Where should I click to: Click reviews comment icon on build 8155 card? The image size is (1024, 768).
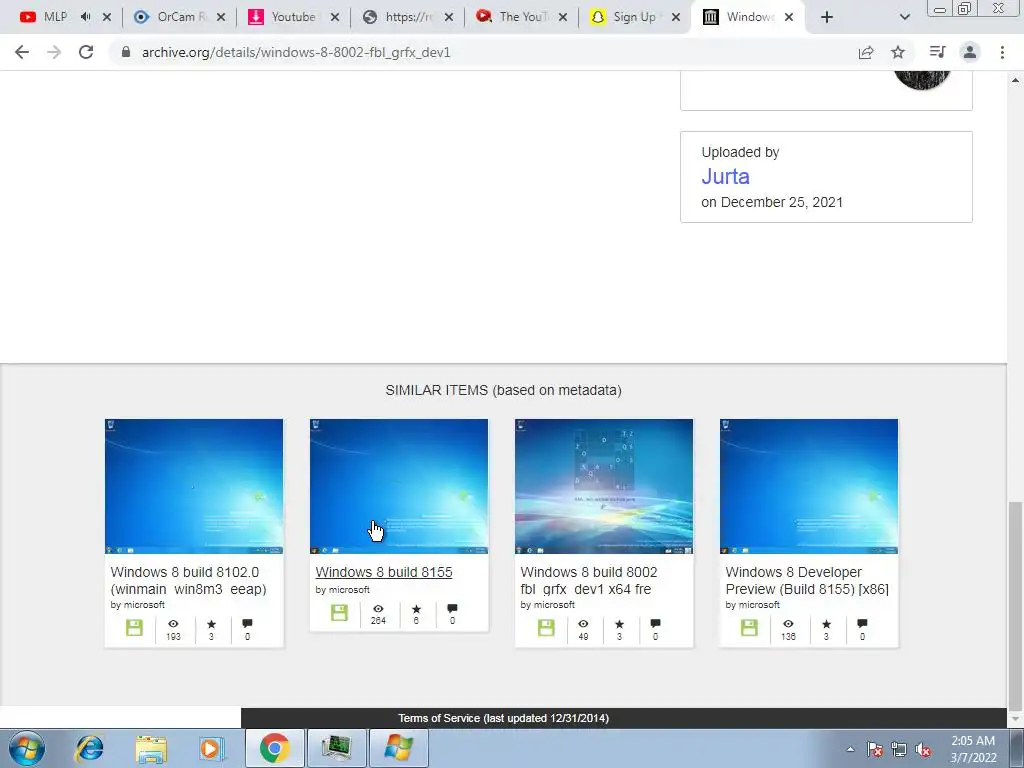click(452, 609)
